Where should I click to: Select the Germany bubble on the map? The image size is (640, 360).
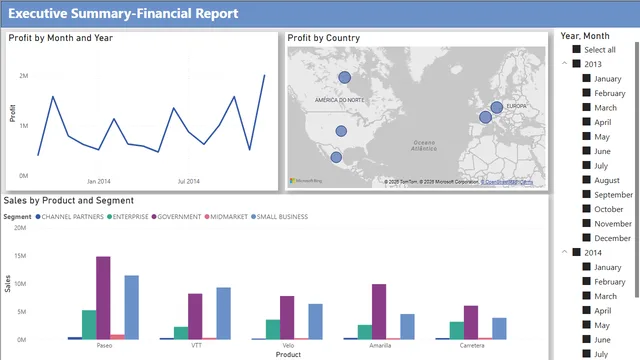(497, 107)
